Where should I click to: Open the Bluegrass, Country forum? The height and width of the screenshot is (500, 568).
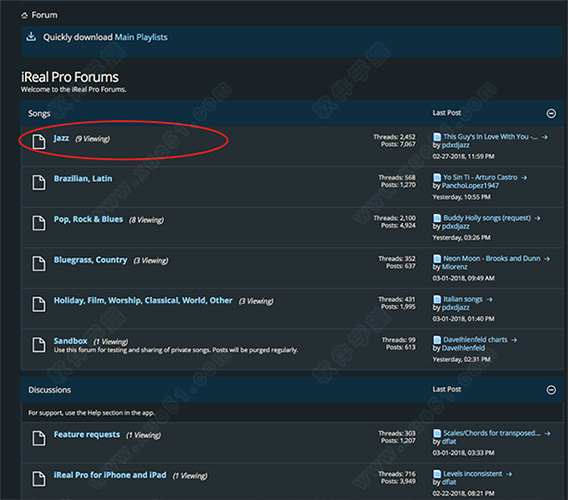click(91, 260)
